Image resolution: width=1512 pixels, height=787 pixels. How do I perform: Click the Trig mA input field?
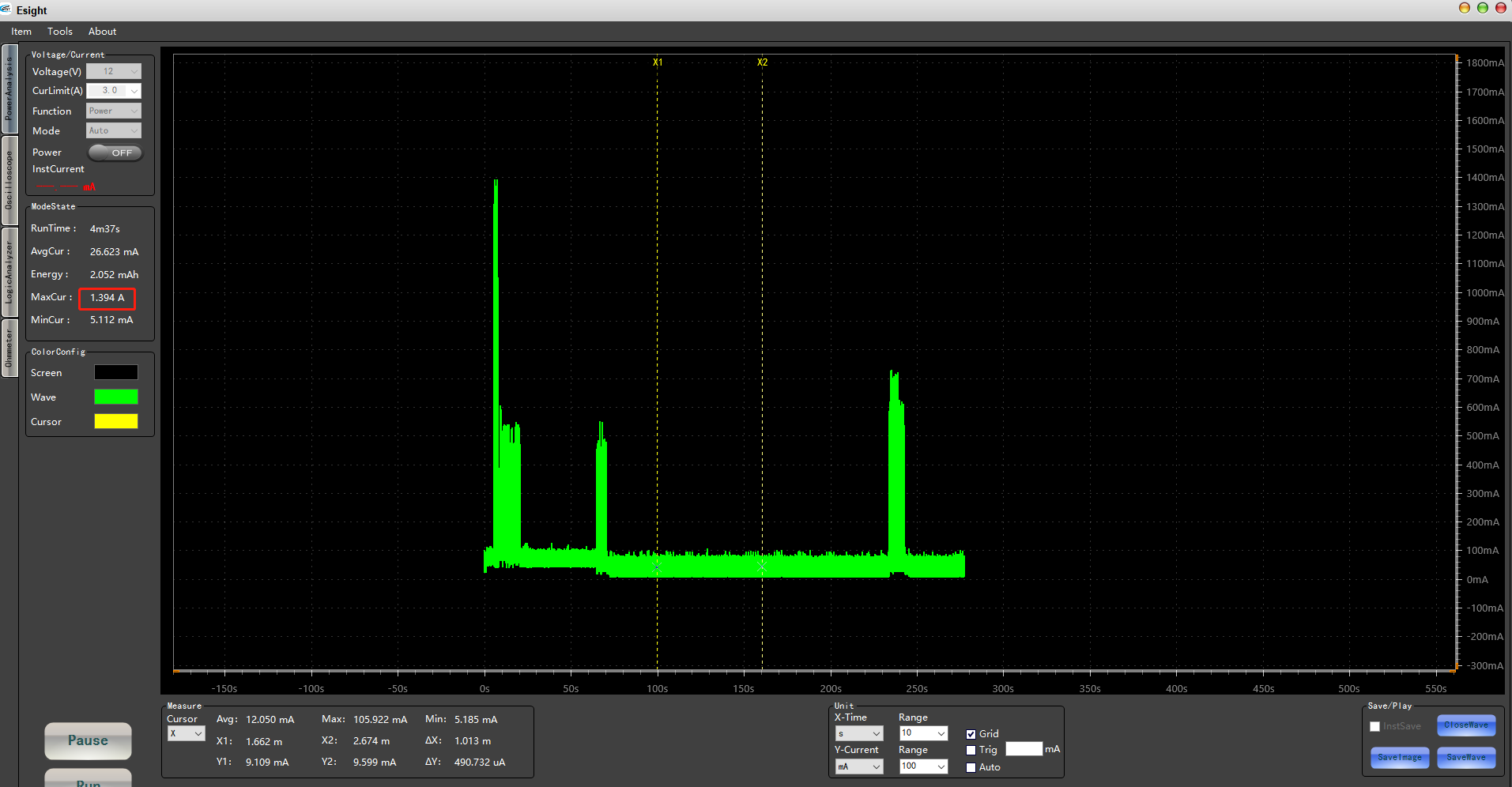[x=1024, y=748]
